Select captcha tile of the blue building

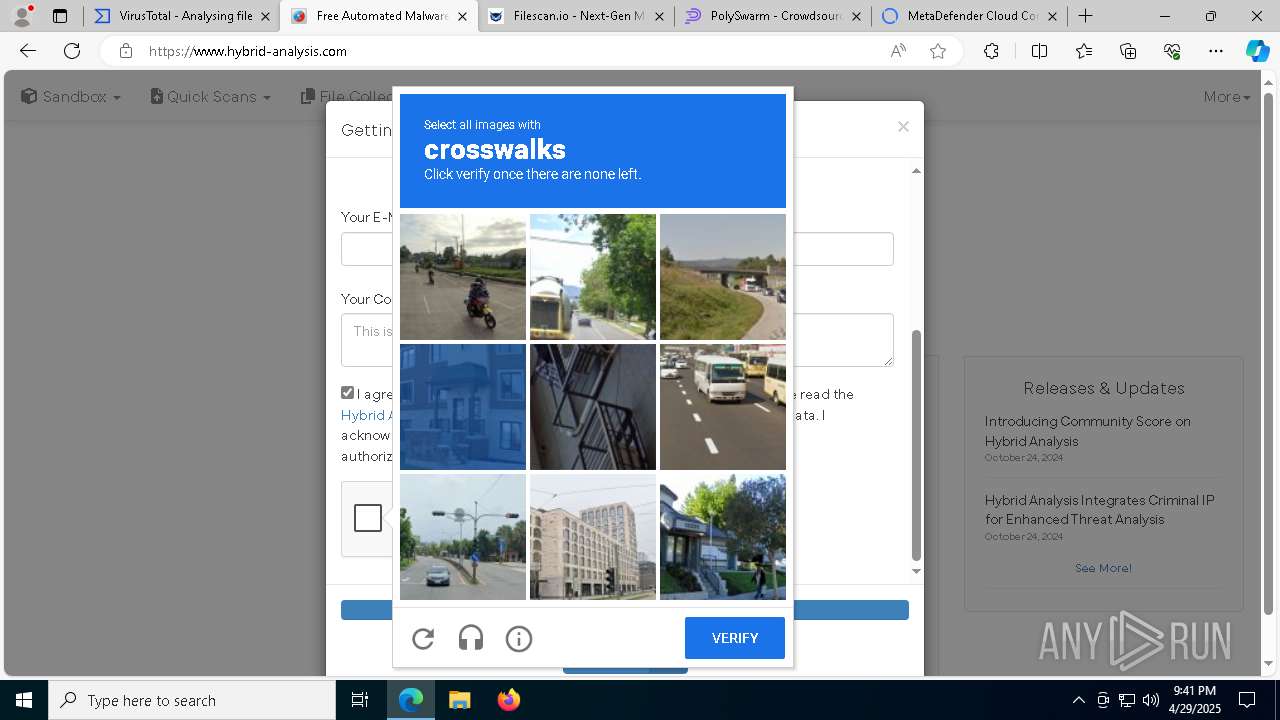click(463, 407)
